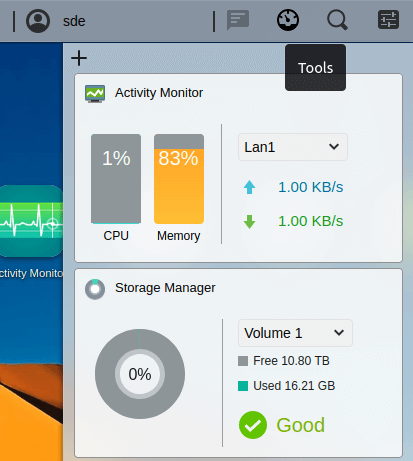
Task: Click the gray Free color swatch
Action: point(243,361)
